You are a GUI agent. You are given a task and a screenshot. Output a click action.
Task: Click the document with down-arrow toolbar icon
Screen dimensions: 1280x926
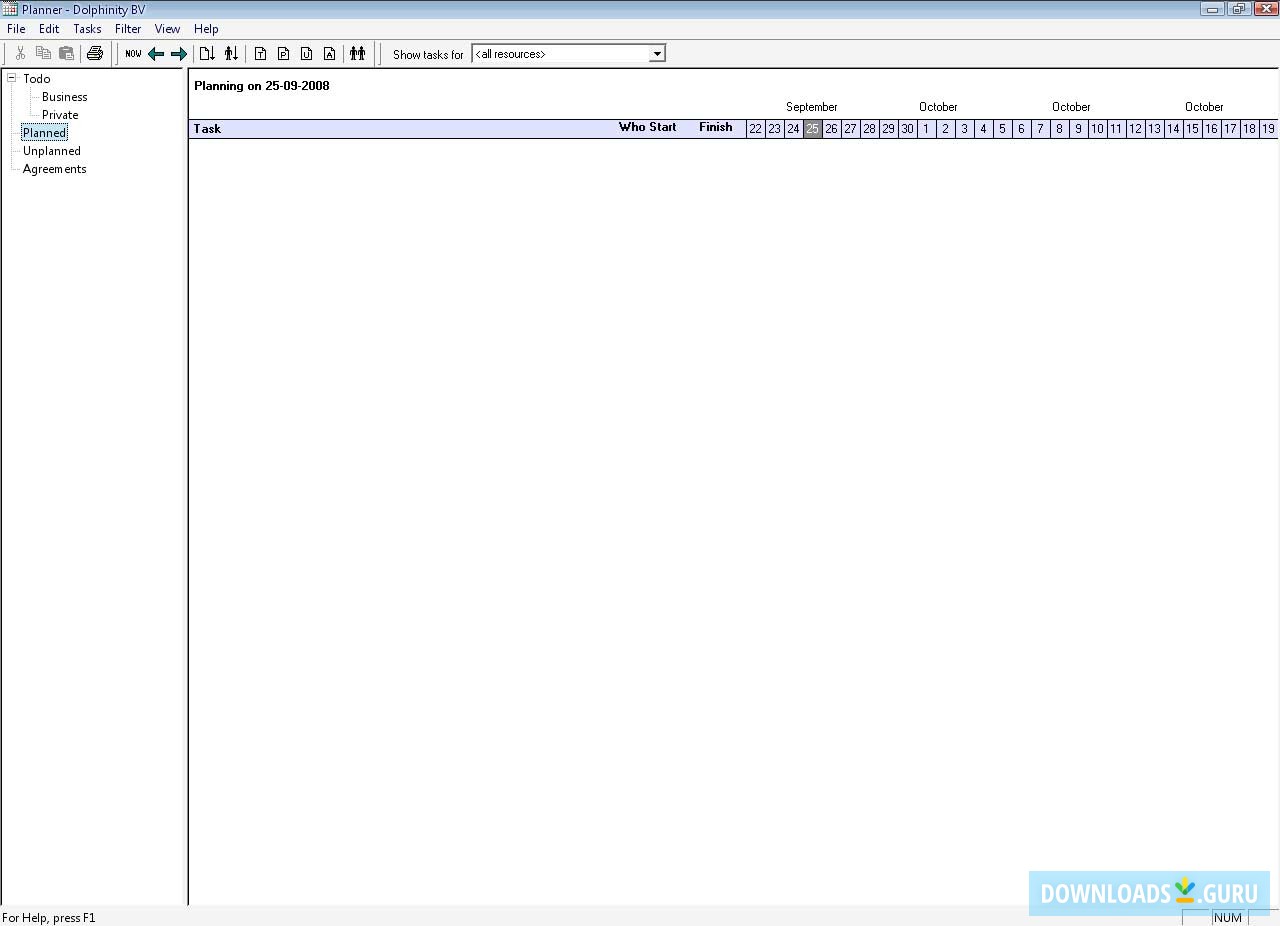pos(207,54)
